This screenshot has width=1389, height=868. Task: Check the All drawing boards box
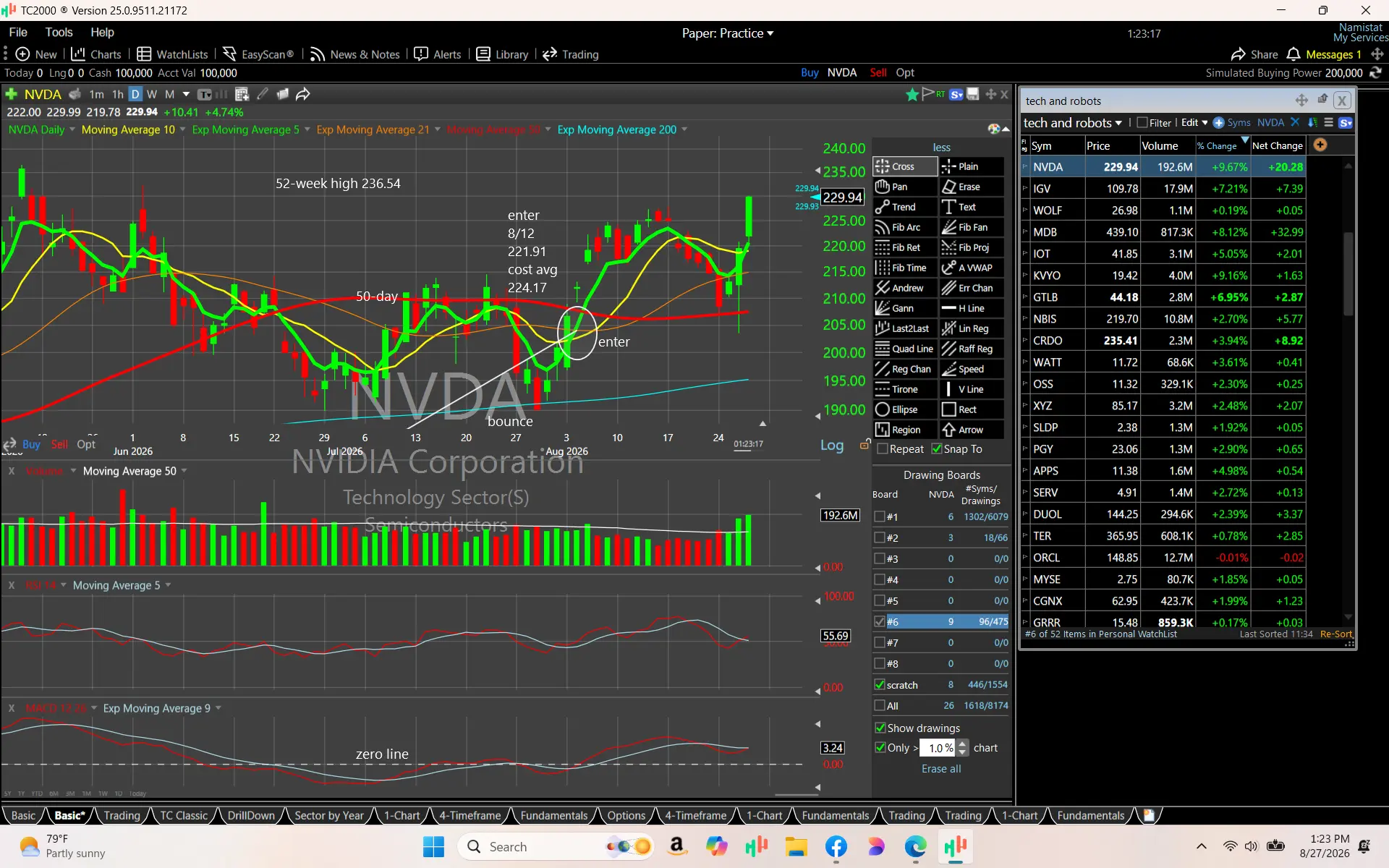(x=880, y=705)
